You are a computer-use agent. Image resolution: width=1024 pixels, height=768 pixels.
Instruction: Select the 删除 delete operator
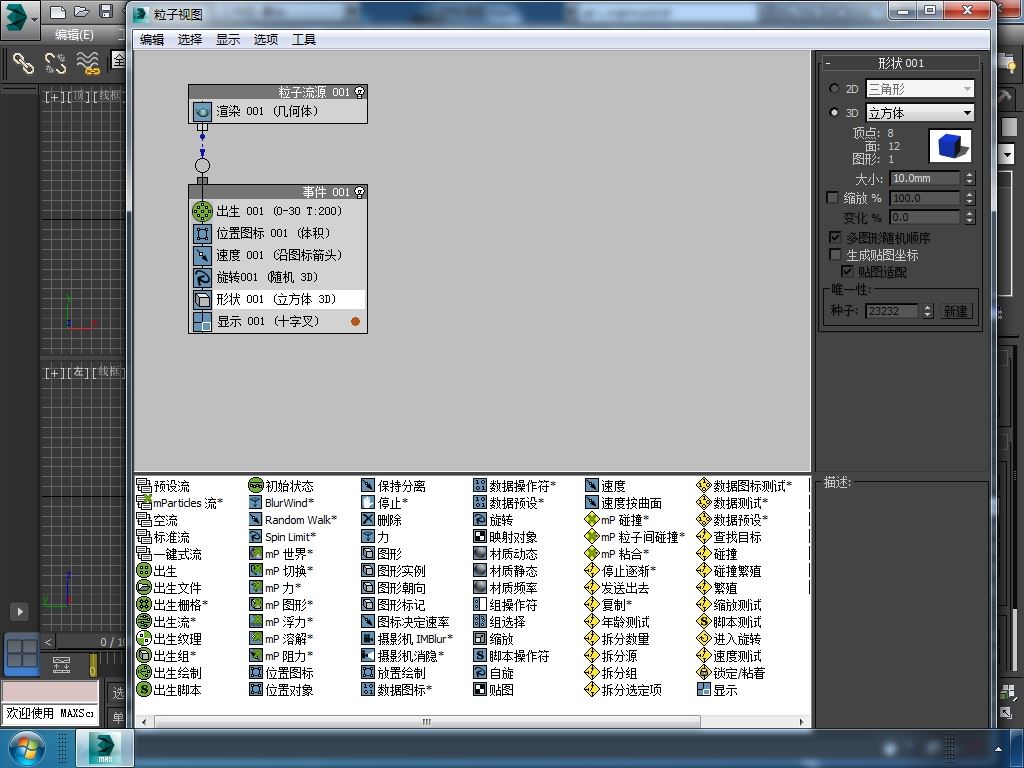pyautogui.click(x=381, y=520)
